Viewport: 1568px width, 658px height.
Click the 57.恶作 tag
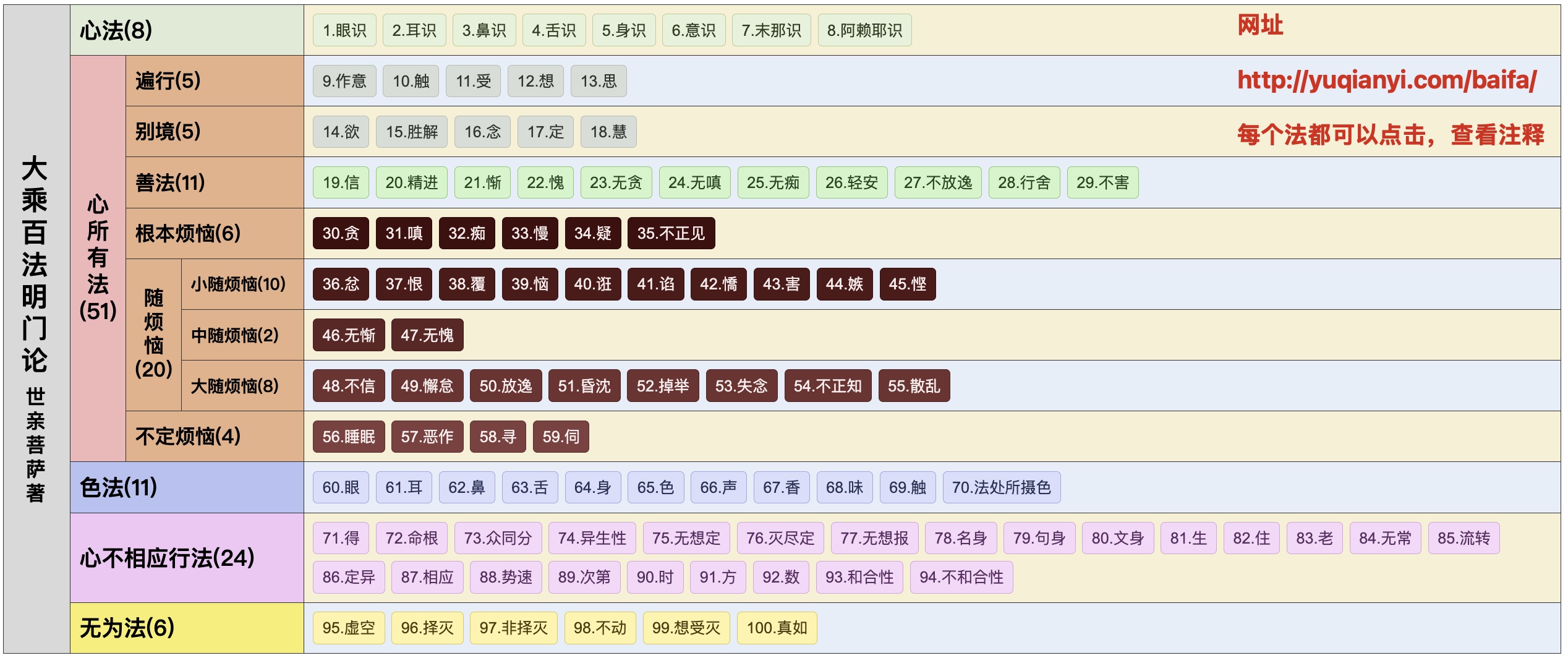pos(427,437)
